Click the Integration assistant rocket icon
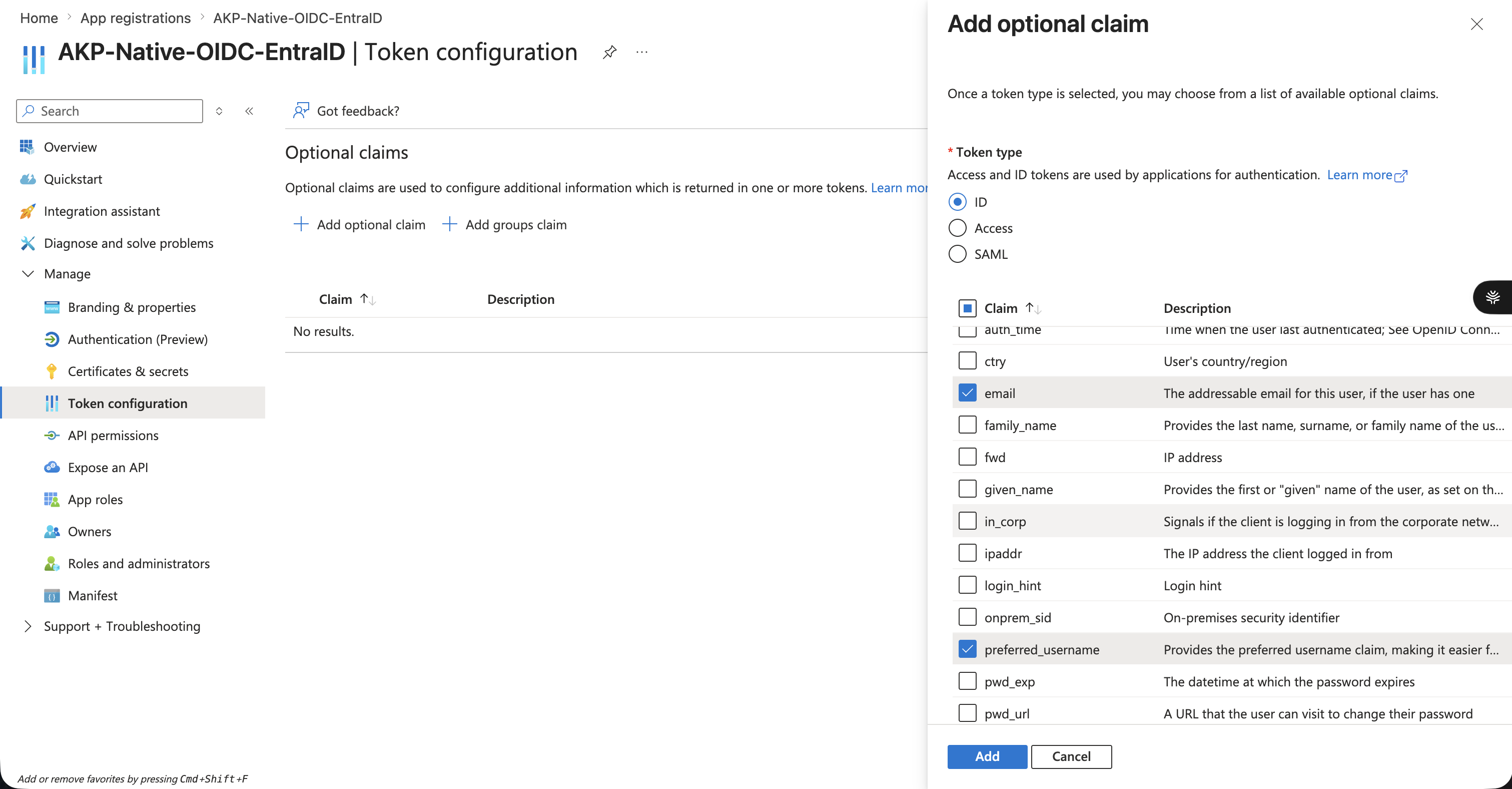The height and width of the screenshot is (789, 1512). [27, 211]
